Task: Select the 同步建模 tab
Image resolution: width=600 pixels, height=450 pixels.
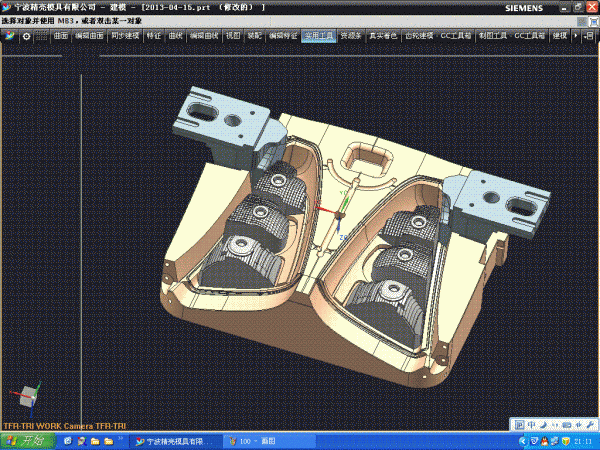Action: click(x=125, y=36)
